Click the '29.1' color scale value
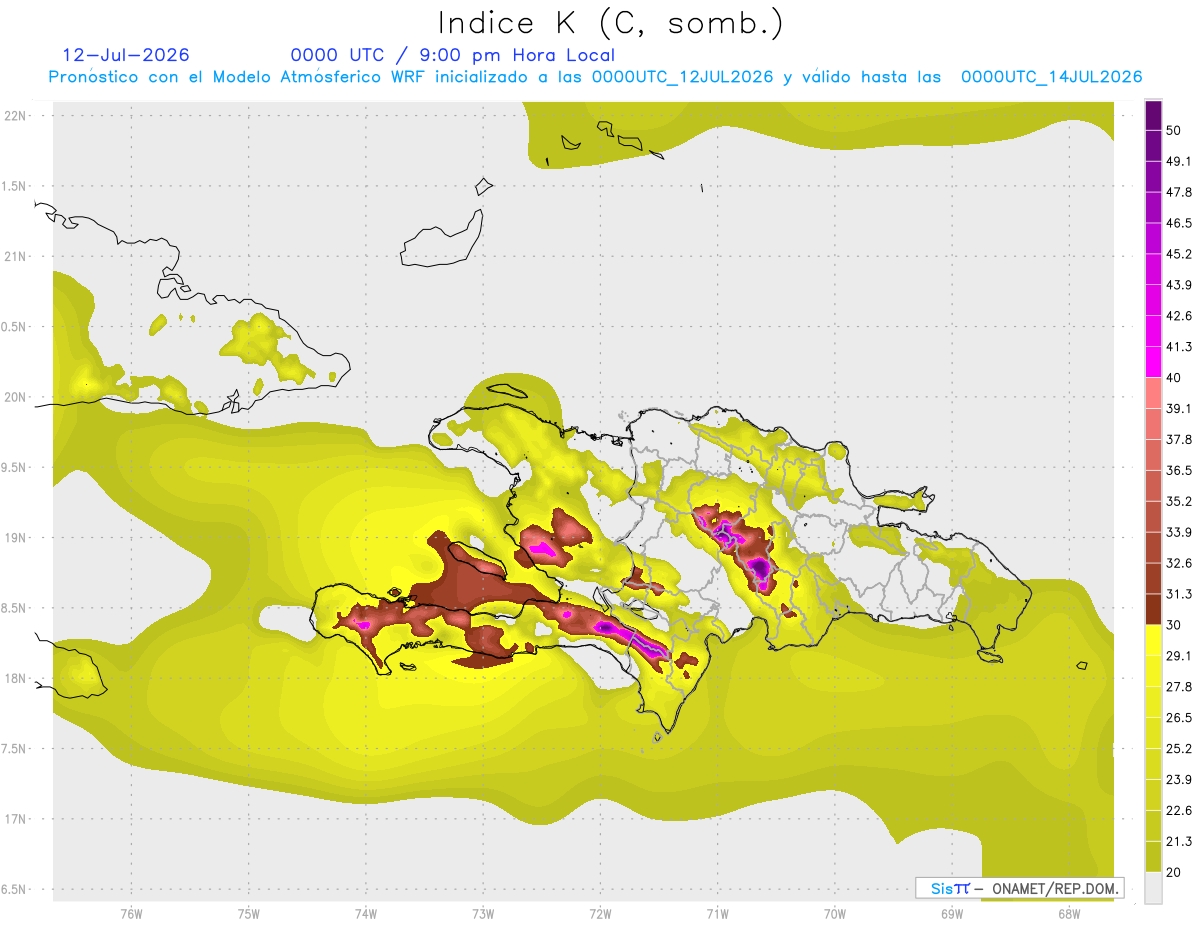The width and height of the screenshot is (1200, 927). coord(1179,655)
